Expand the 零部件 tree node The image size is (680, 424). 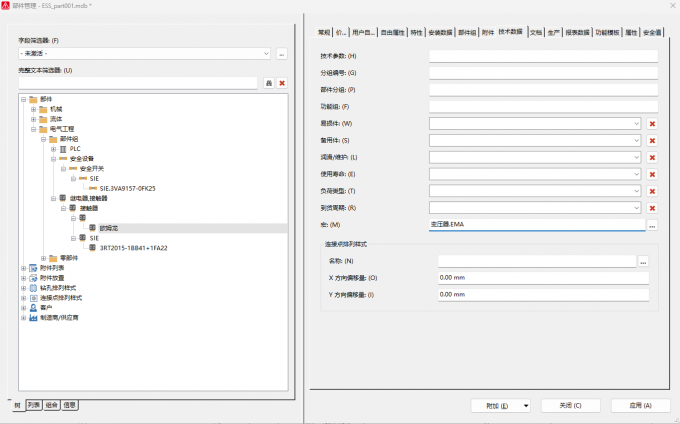43,258
